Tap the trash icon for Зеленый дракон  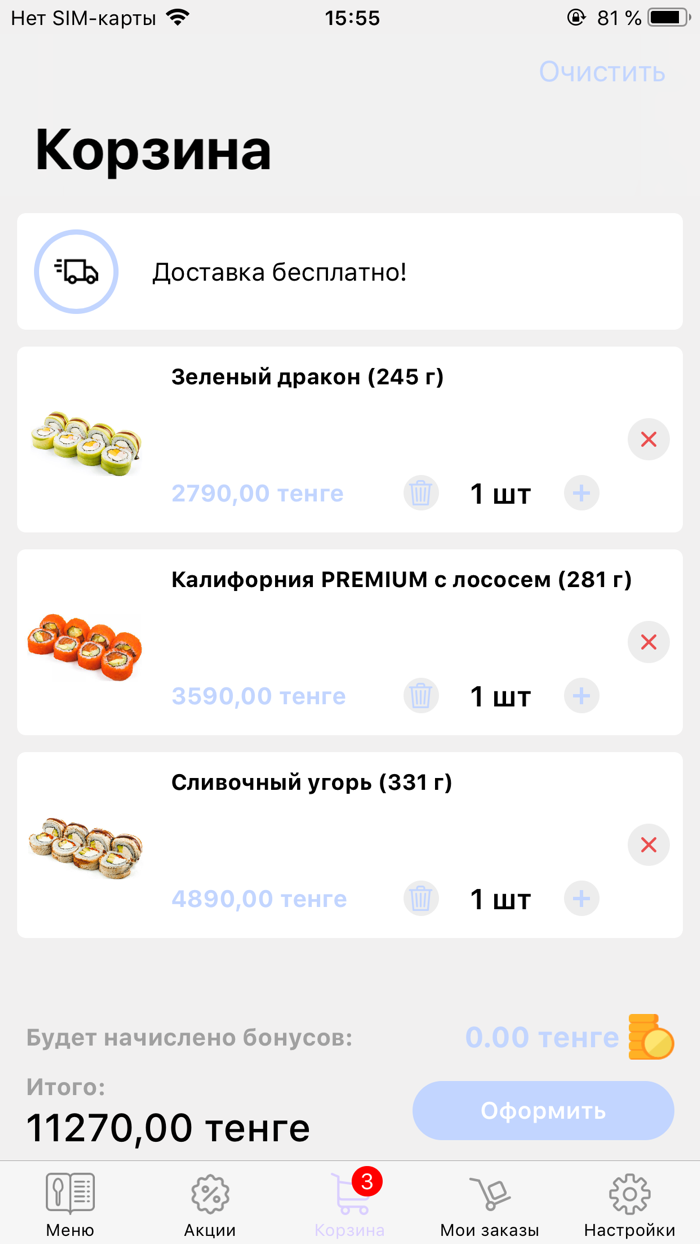point(421,493)
